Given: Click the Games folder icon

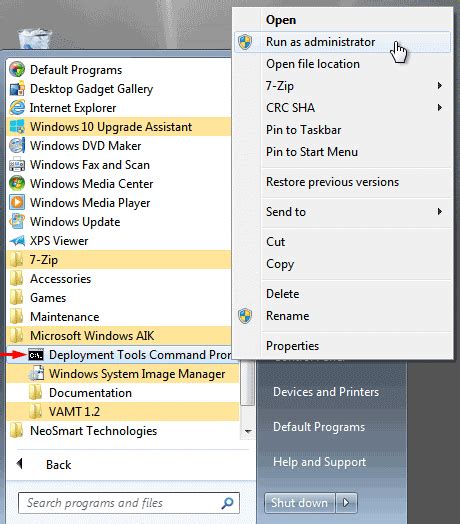Looking at the screenshot, I should pos(16,298).
